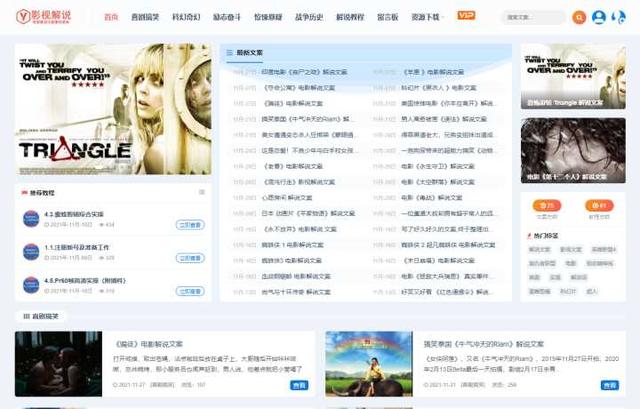The height and width of the screenshot is (409, 640).
Task: Click inside the search text field
Action: (x=534, y=18)
